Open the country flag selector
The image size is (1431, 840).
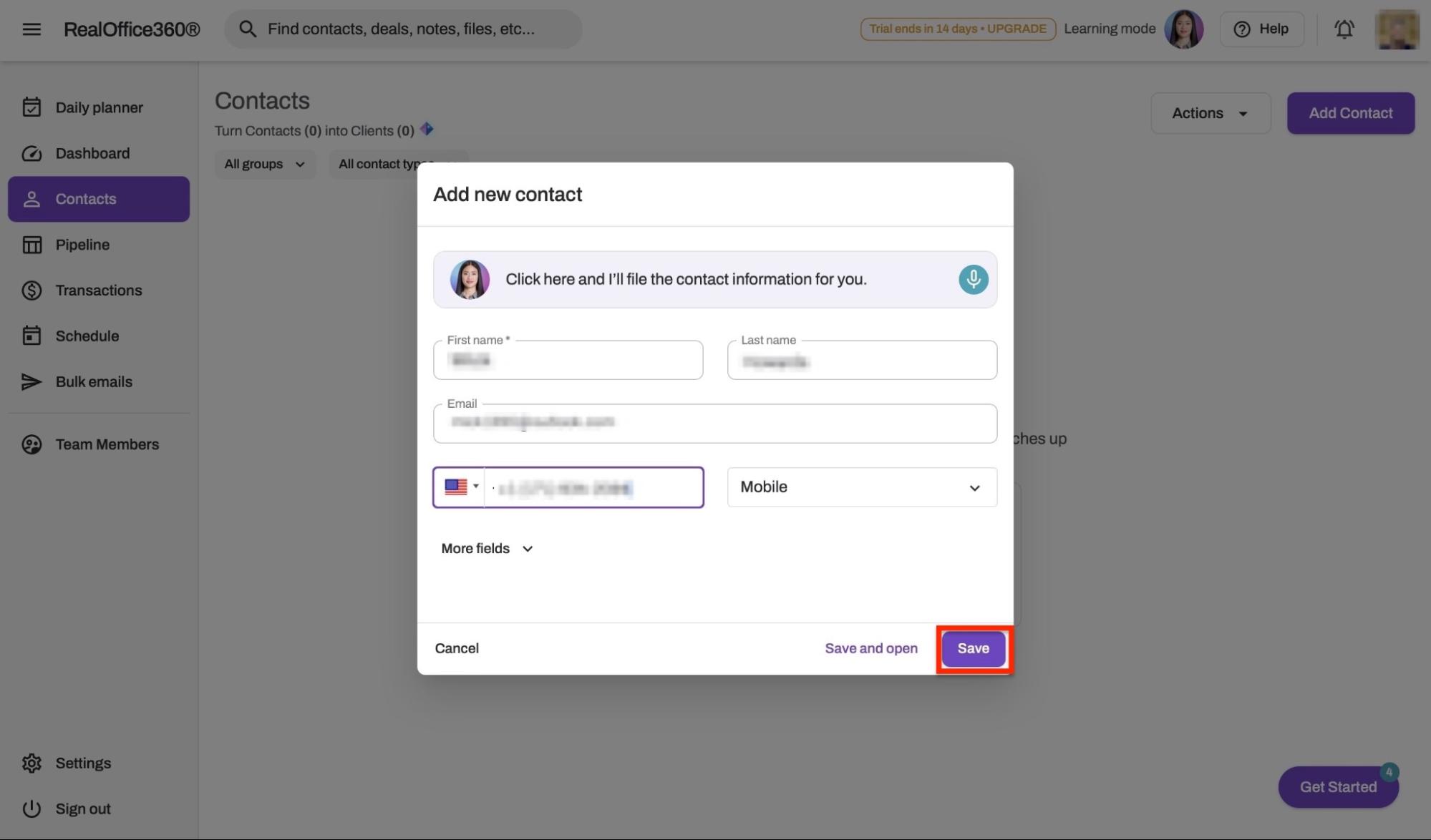tap(461, 487)
